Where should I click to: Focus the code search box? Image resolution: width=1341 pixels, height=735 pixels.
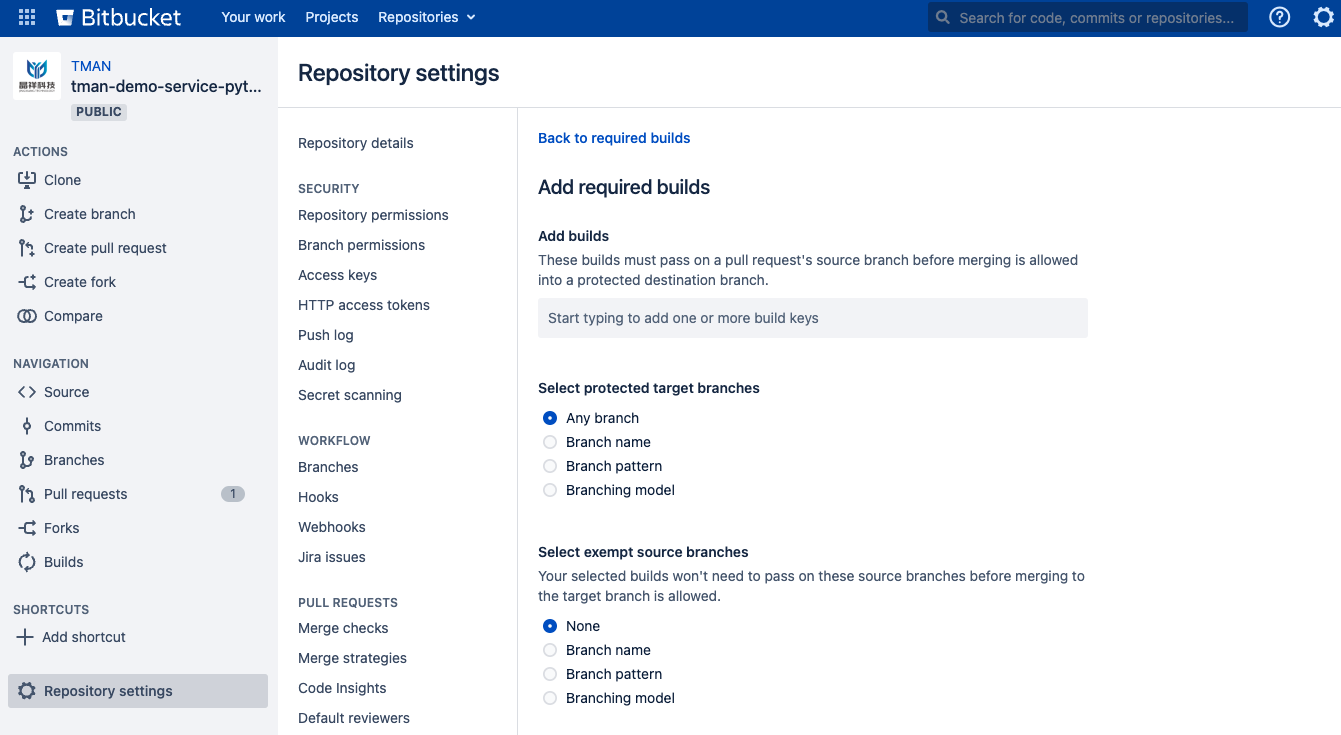pyautogui.click(x=1088, y=18)
